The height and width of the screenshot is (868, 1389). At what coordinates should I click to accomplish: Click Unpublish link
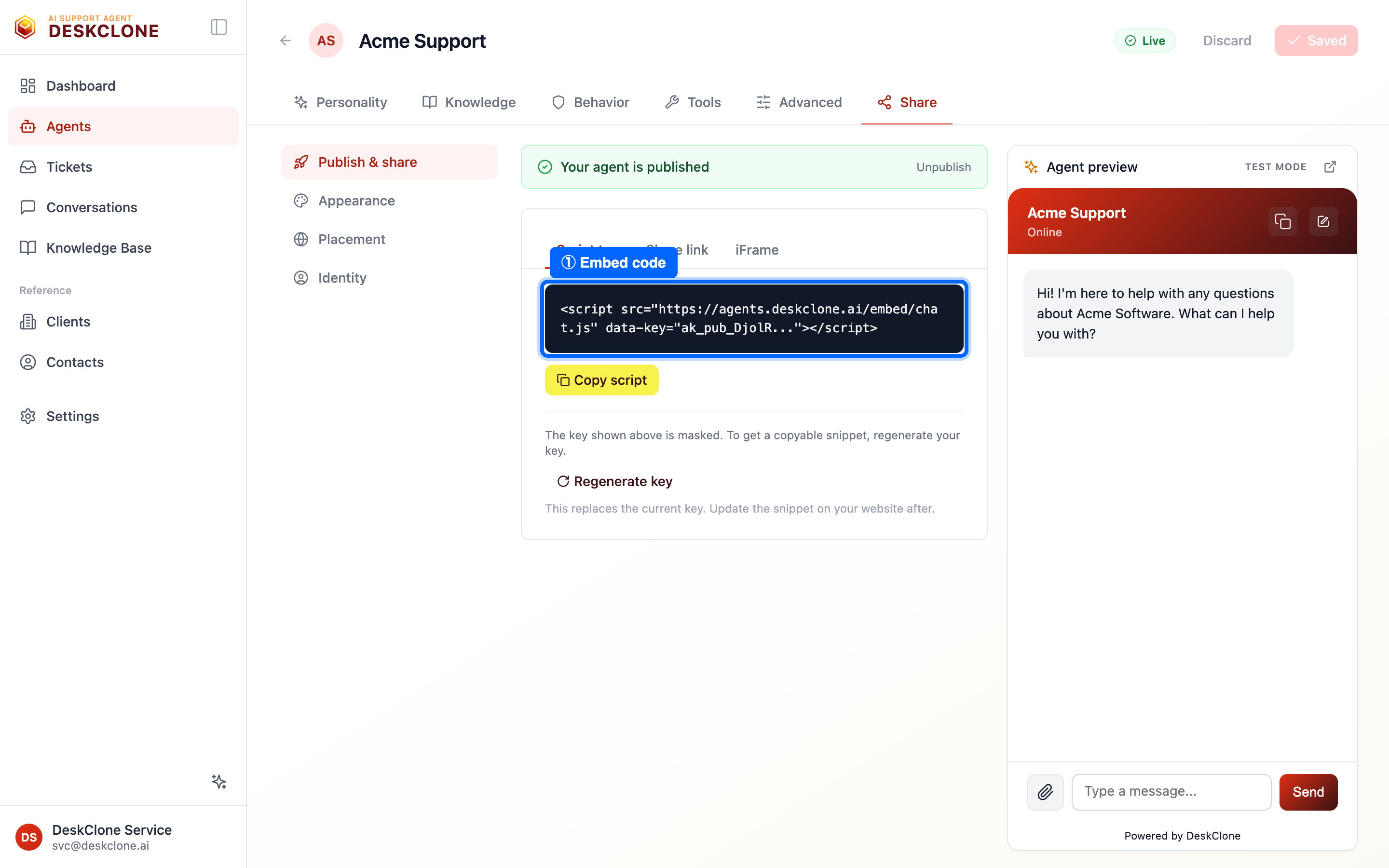click(943, 167)
